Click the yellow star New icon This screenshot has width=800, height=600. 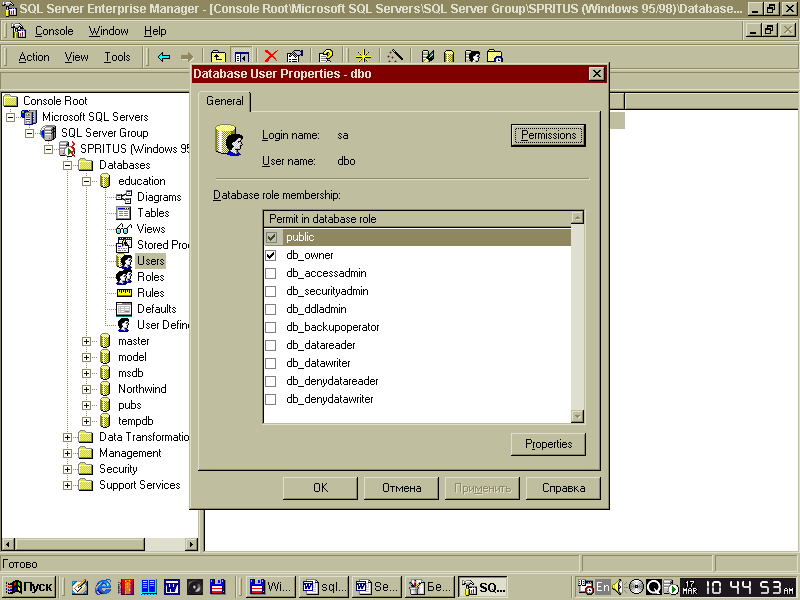(x=363, y=57)
